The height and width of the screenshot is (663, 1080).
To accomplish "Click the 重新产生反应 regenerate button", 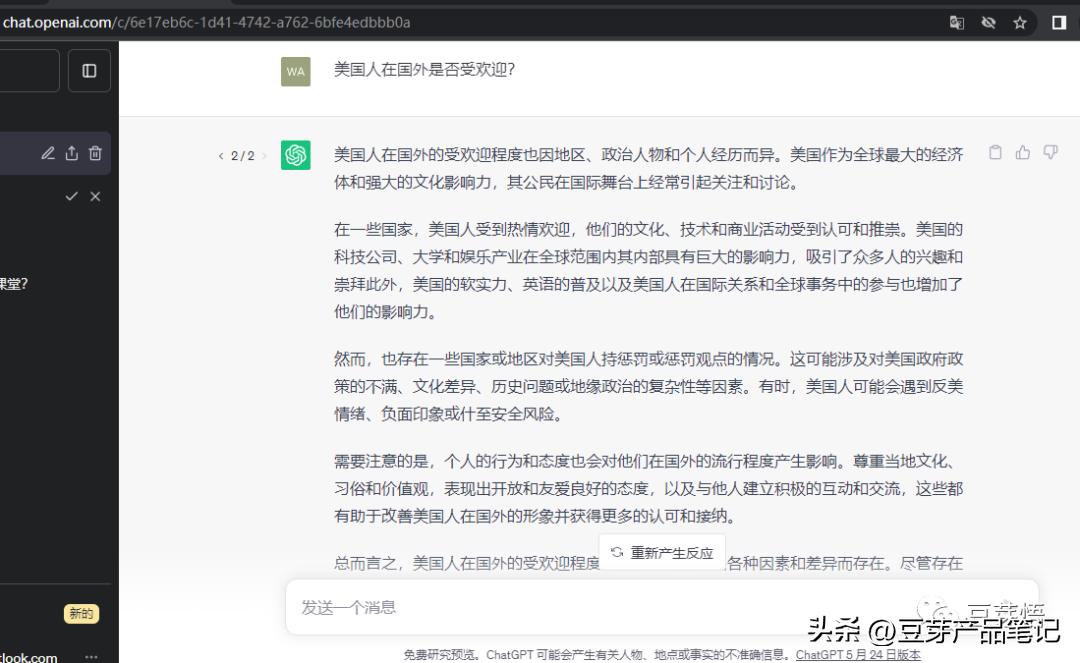I will 662,552.
